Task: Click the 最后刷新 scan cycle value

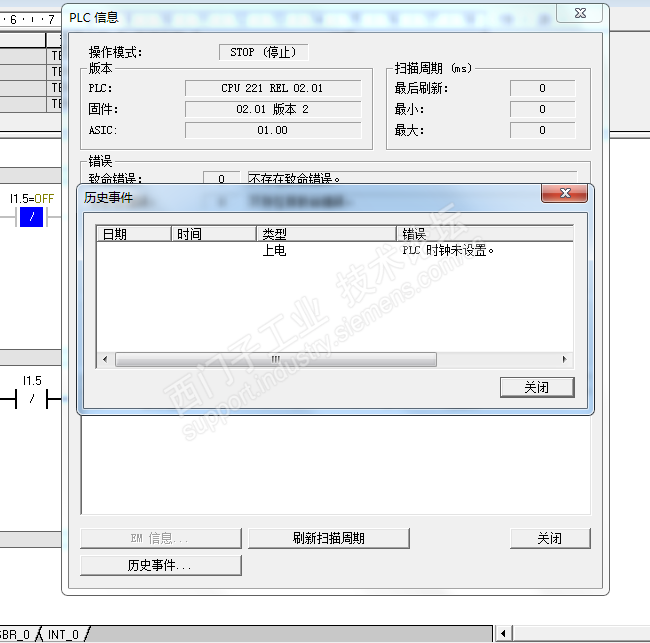Action: [x=543, y=88]
